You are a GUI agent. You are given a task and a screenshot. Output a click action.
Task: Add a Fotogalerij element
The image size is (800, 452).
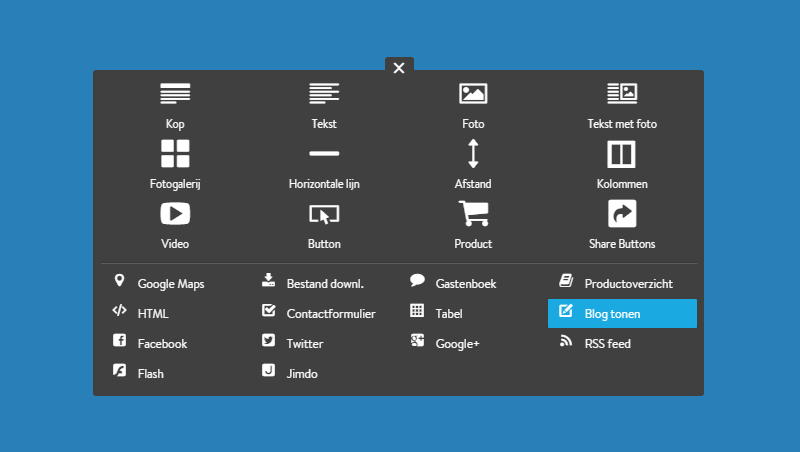tap(175, 165)
